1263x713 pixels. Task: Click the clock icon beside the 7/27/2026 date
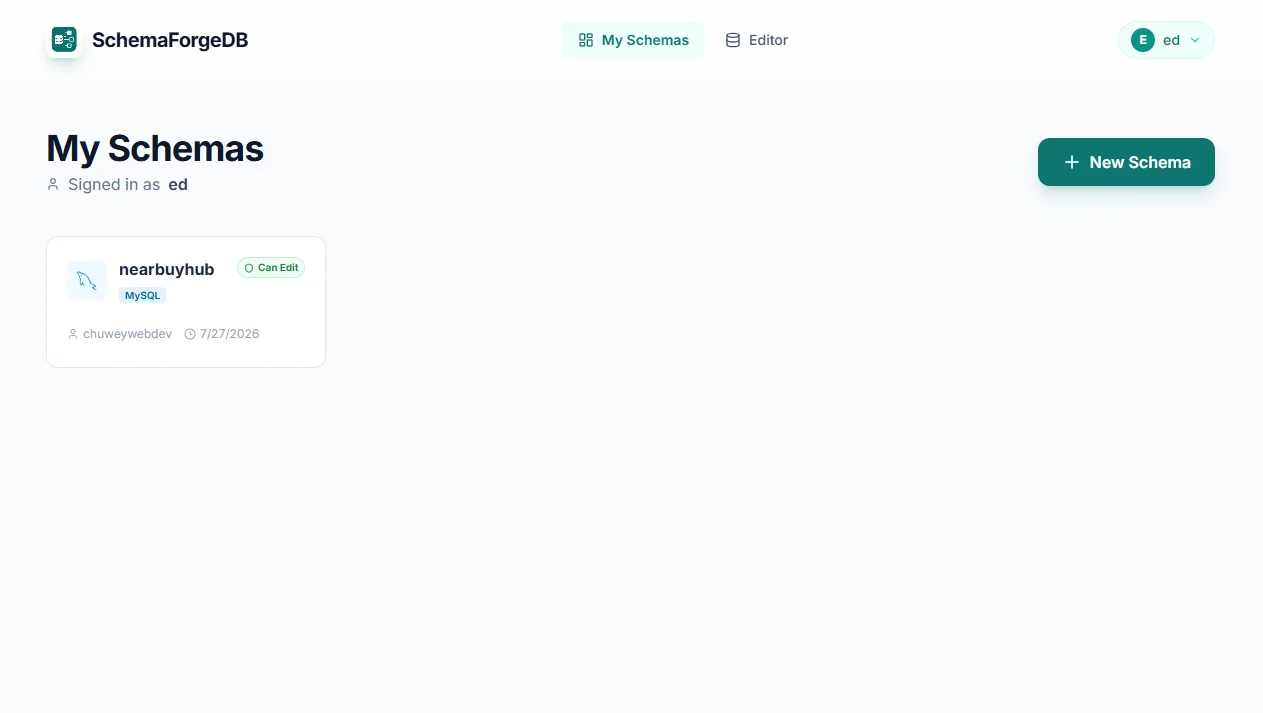pos(190,334)
